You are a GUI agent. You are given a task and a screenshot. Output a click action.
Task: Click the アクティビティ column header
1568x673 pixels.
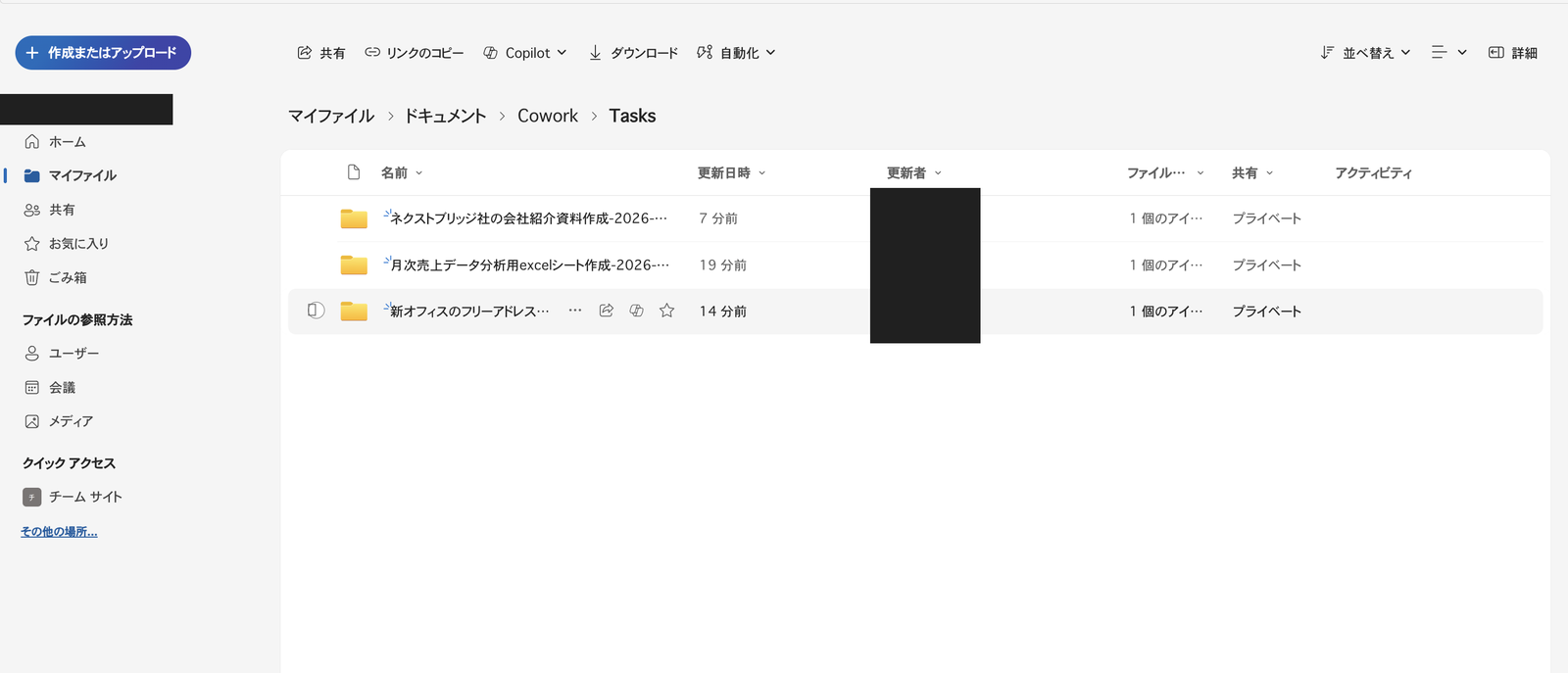[1373, 172]
